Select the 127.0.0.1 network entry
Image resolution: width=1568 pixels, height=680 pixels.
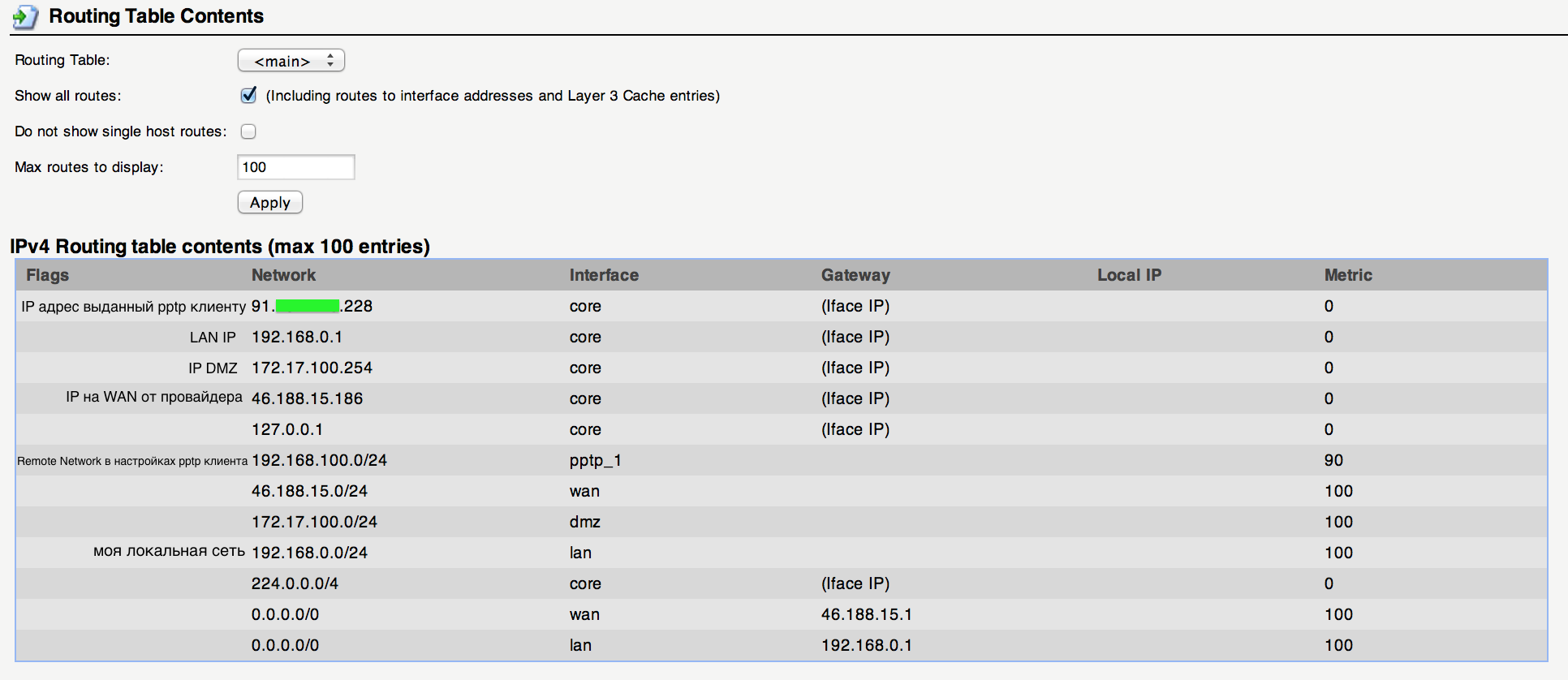(x=286, y=429)
